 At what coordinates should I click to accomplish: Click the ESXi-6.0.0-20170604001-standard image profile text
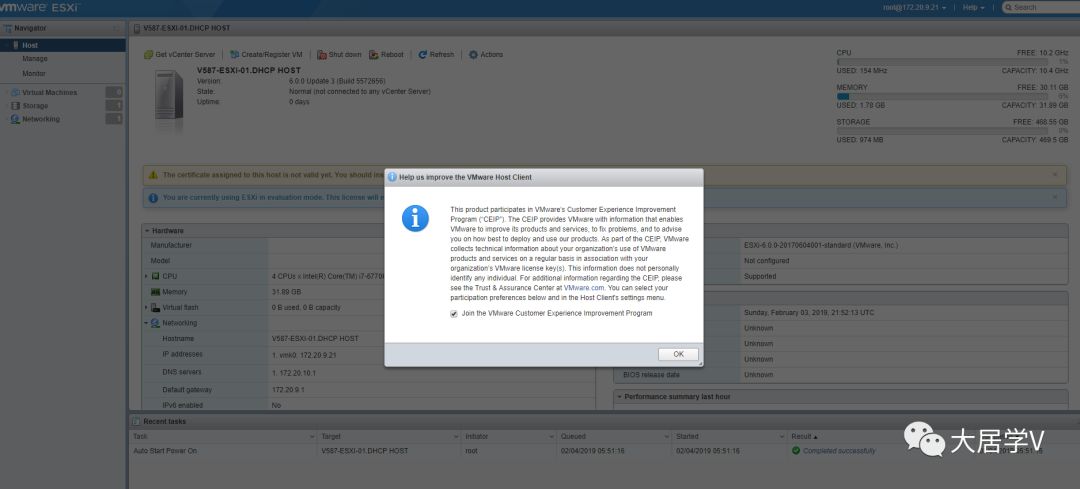click(820, 245)
